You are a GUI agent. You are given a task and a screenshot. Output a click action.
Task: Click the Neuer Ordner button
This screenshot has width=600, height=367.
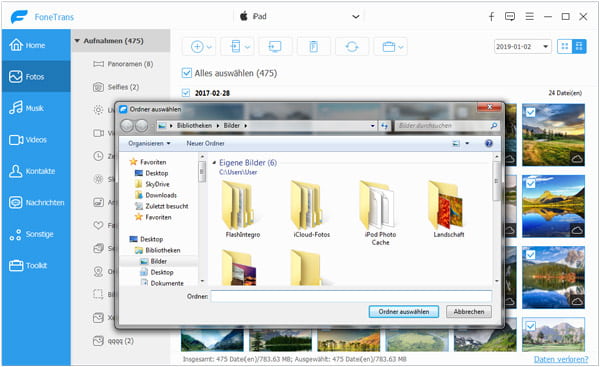click(x=205, y=144)
